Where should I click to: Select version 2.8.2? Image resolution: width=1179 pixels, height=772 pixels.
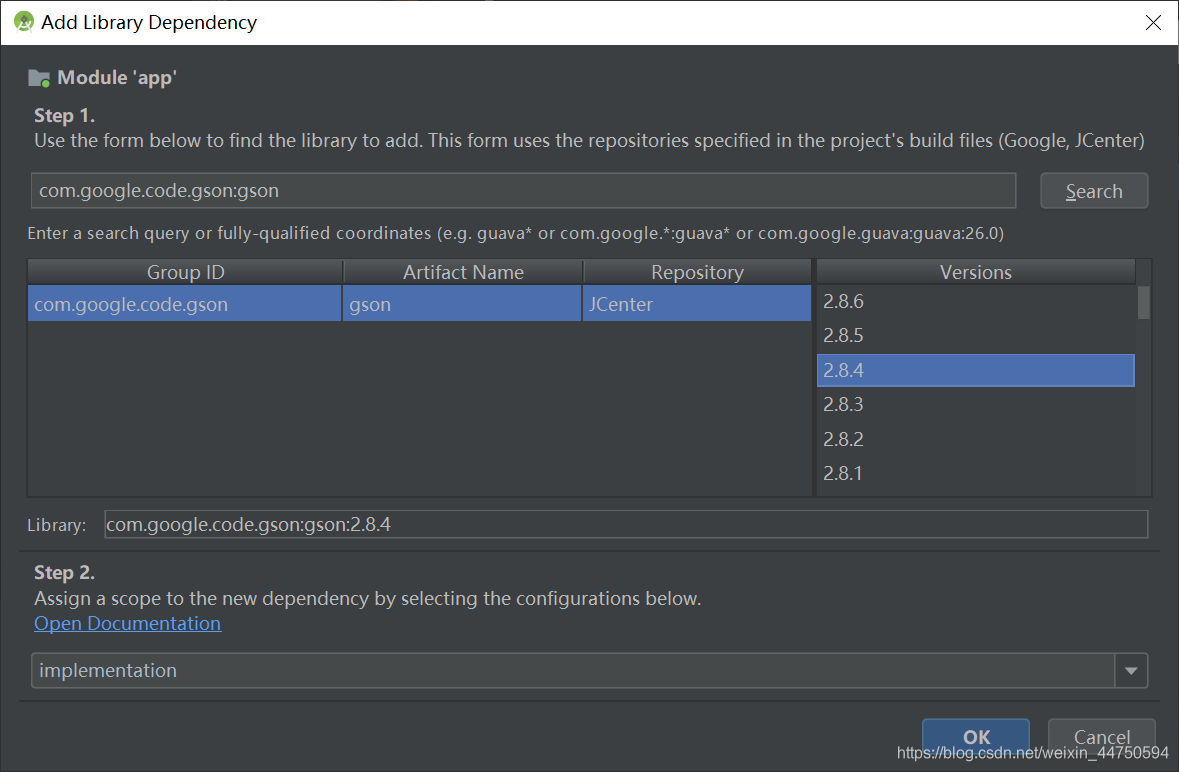pyautogui.click(x=975, y=439)
